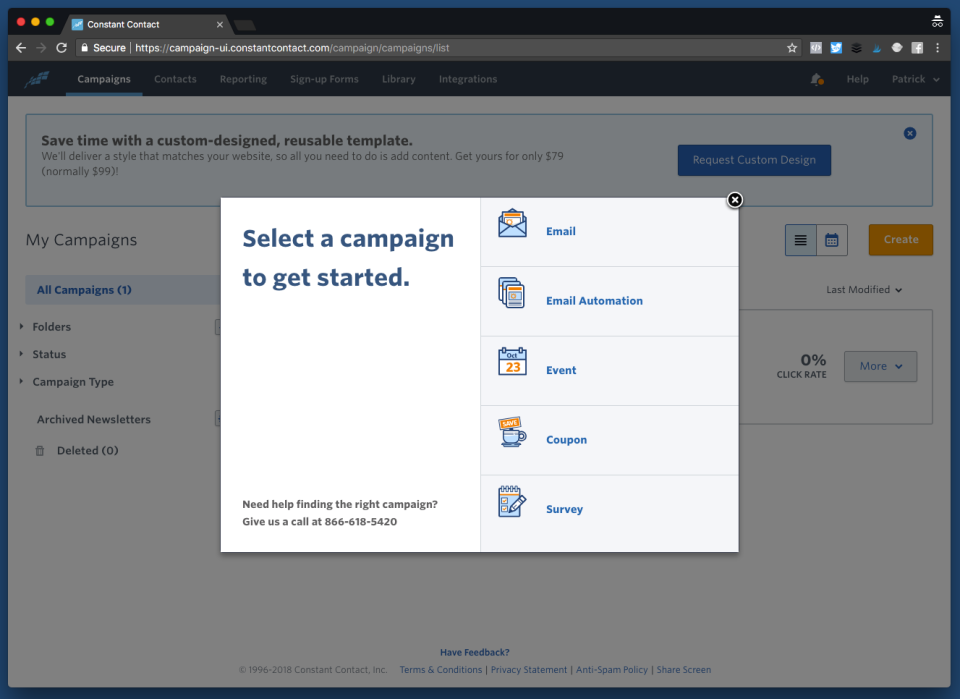Click the Coupon campaign link
960x699 pixels.
pyautogui.click(x=566, y=439)
